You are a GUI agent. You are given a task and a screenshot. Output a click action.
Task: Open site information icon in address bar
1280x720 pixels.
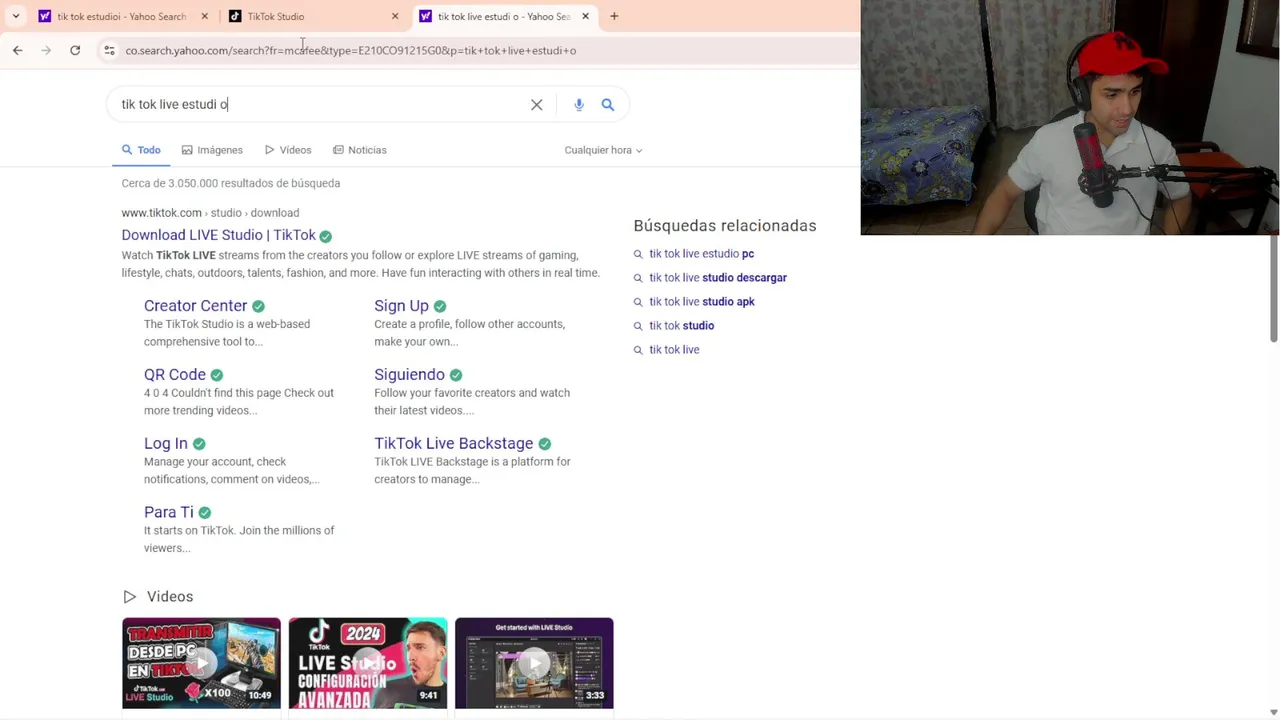point(109,50)
